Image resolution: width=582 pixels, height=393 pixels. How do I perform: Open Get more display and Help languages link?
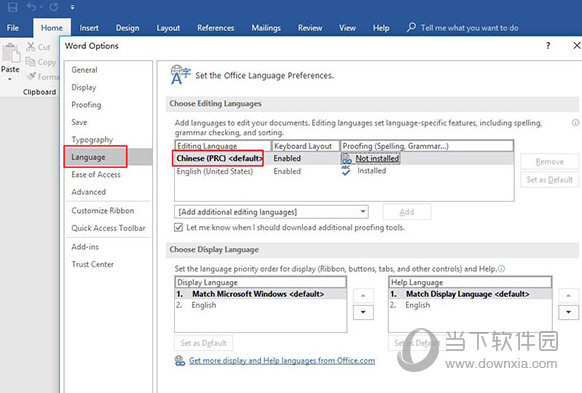tap(282, 361)
